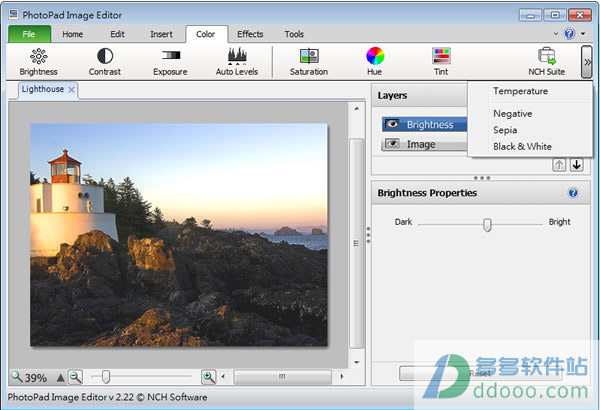The image size is (600, 410).
Task: Switch to the Effects tab
Action: (250, 34)
